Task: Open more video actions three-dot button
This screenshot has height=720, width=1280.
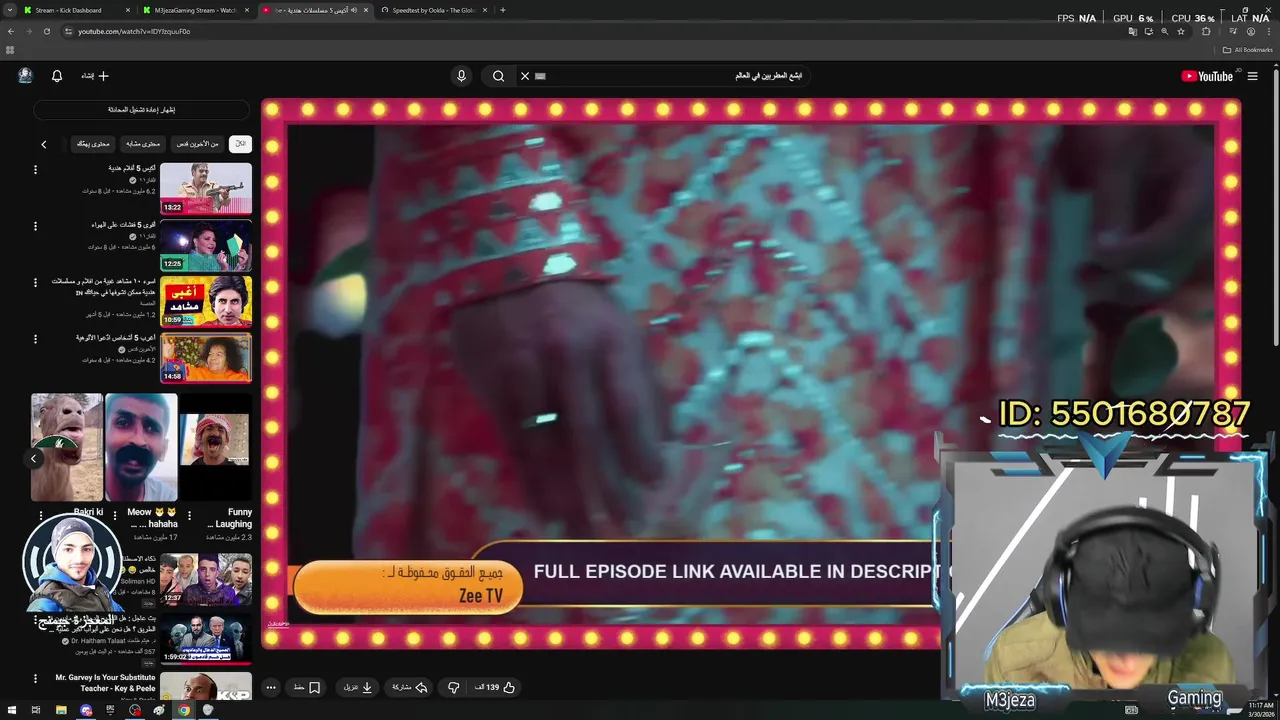Action: click(271, 687)
